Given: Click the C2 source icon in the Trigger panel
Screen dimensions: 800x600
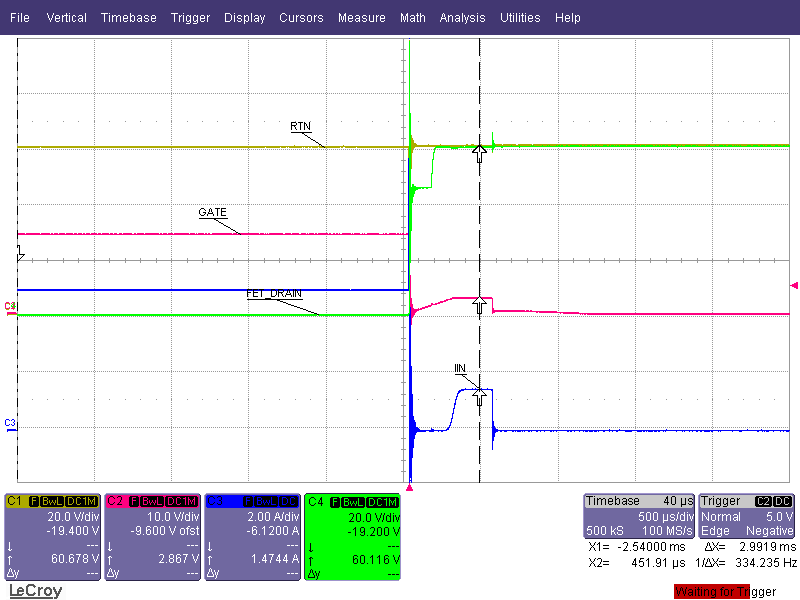Looking at the screenshot, I should 763,500.
